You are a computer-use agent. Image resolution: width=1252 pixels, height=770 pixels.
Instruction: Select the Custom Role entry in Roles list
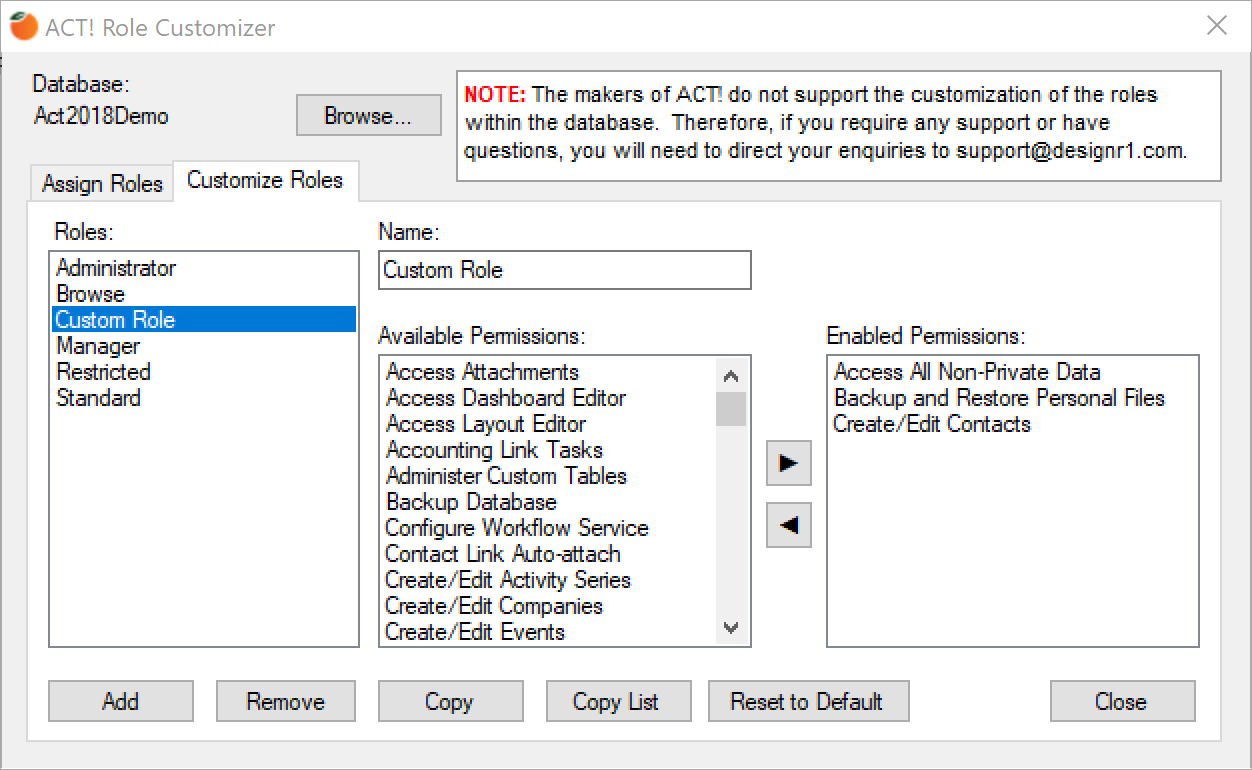point(204,320)
